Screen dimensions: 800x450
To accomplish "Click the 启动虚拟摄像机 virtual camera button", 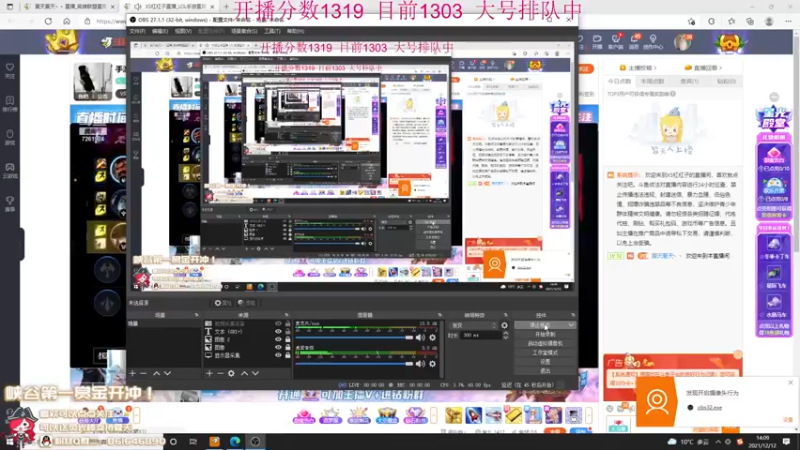I will click(x=545, y=343).
